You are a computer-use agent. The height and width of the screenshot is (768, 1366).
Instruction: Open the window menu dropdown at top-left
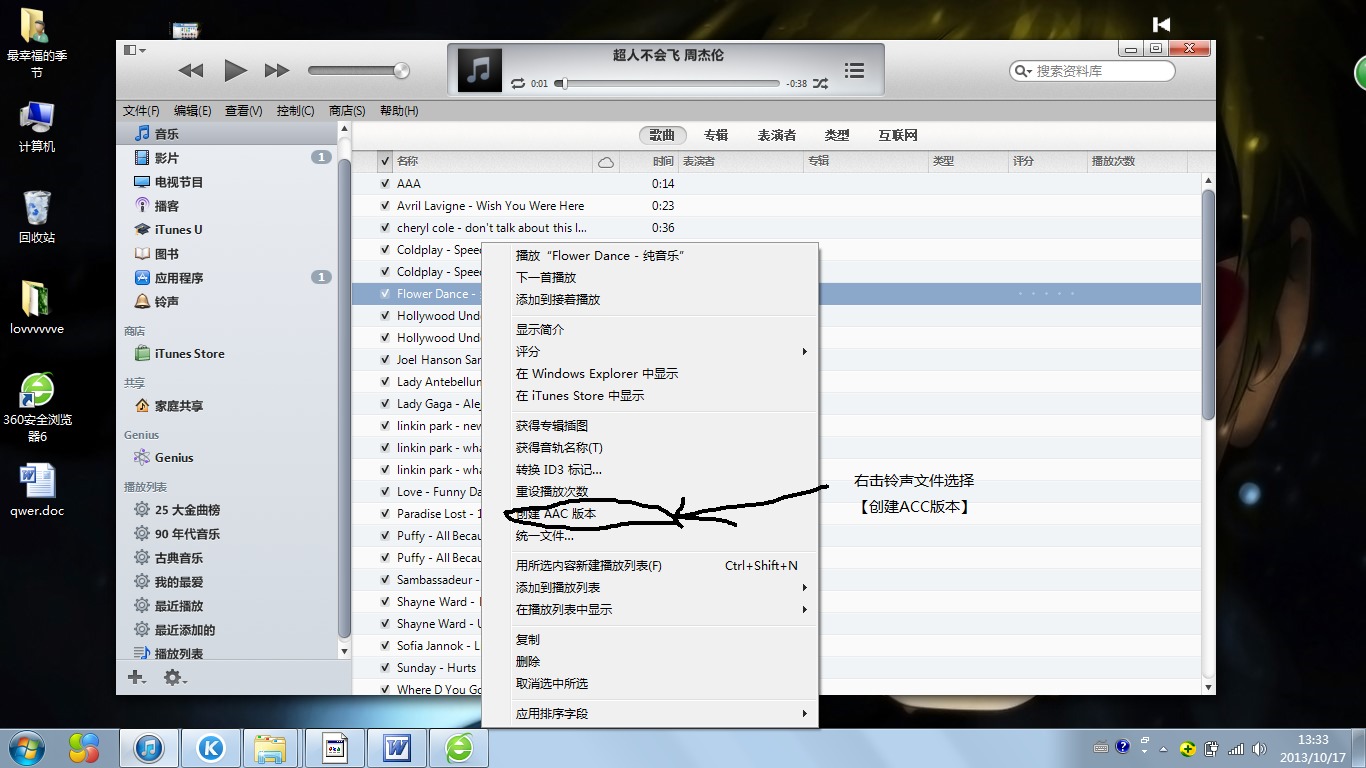click(x=134, y=50)
